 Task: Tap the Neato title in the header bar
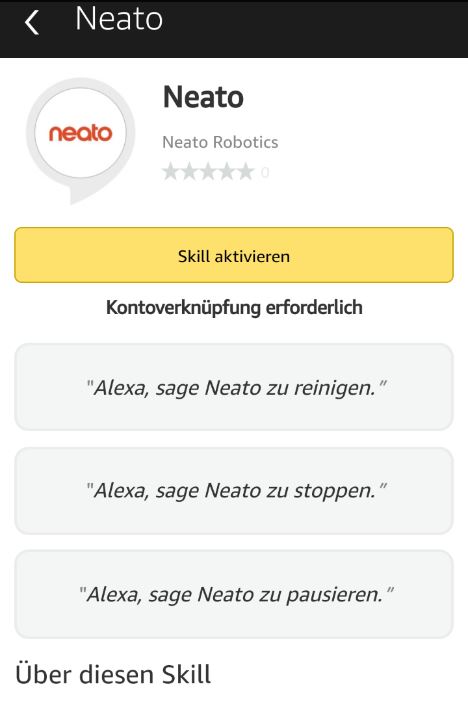coord(119,19)
